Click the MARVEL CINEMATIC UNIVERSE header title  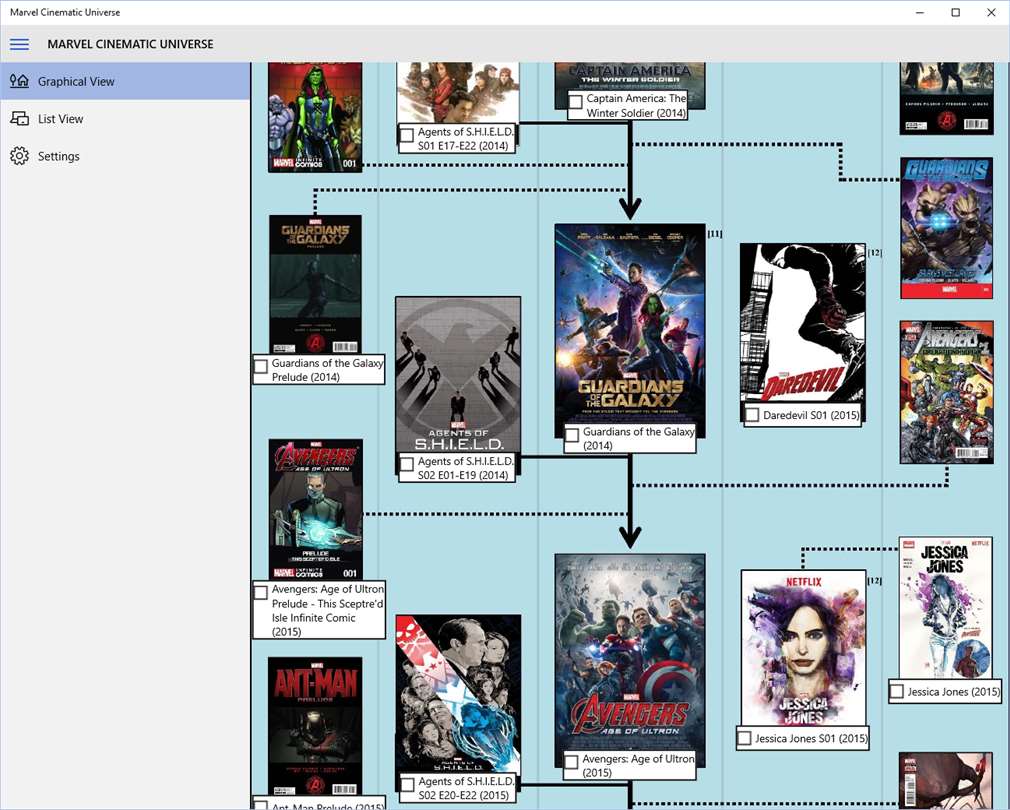130,44
